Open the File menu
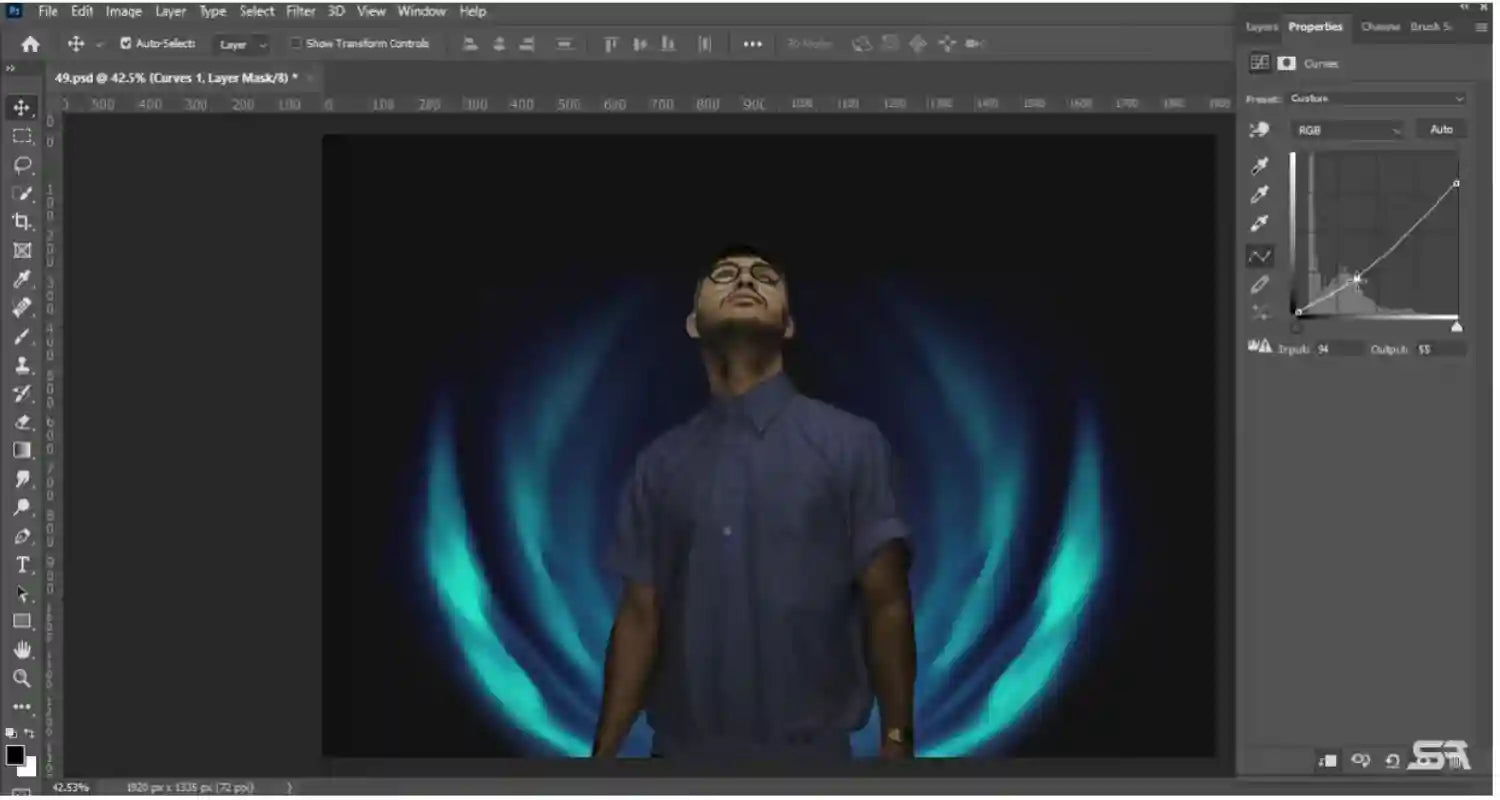Screen dimensions: 1500x800 (48, 12)
